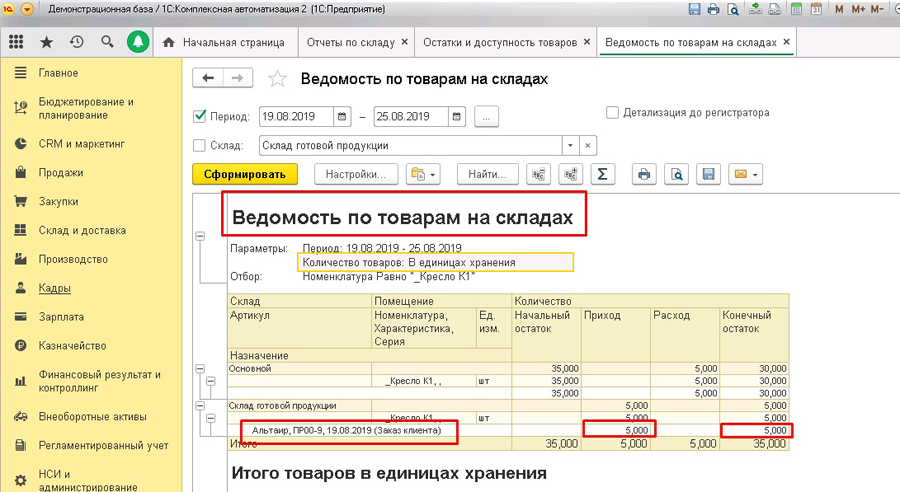Open report variants dropdown button
The width and height of the screenshot is (900, 492).
coord(423,175)
